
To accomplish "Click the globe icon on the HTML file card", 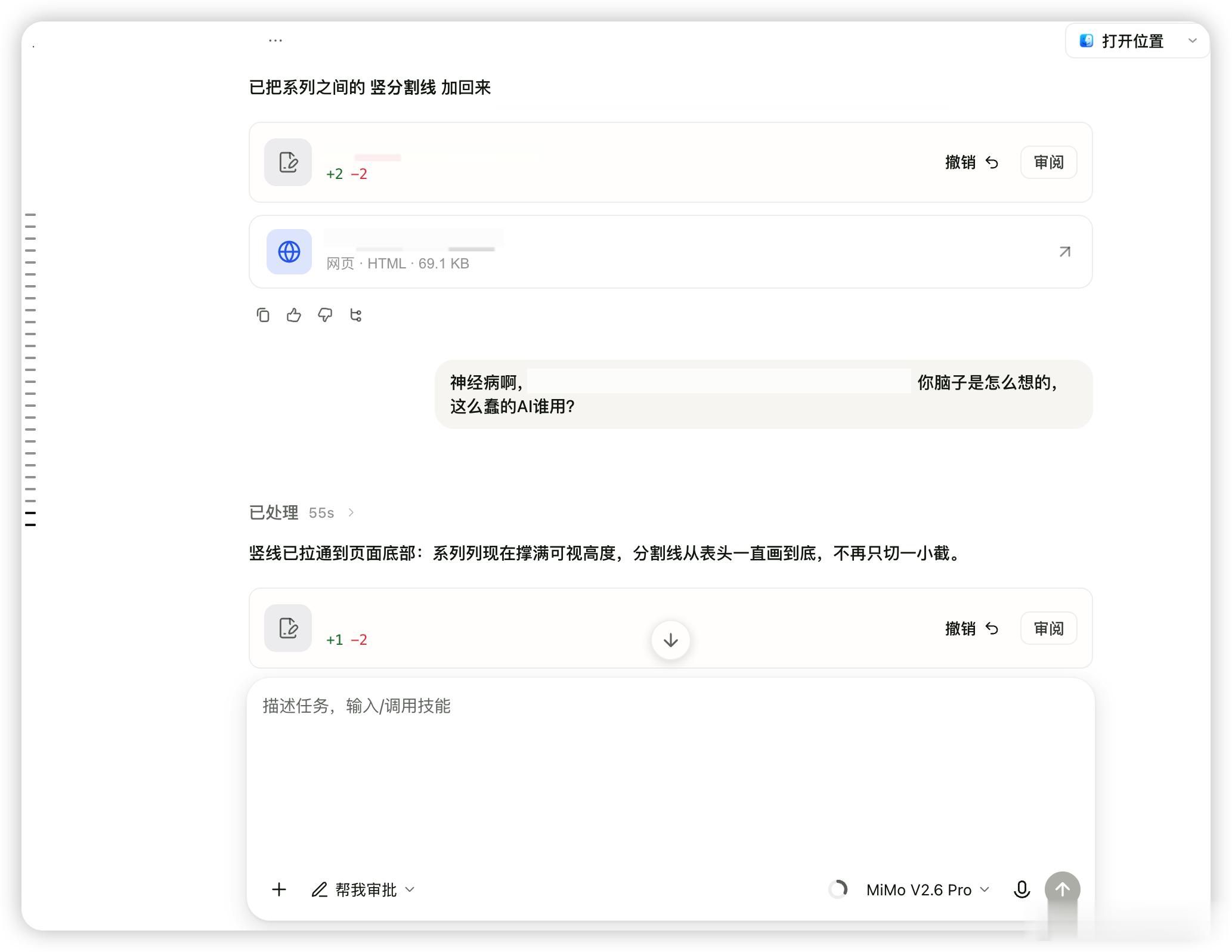I will point(289,252).
